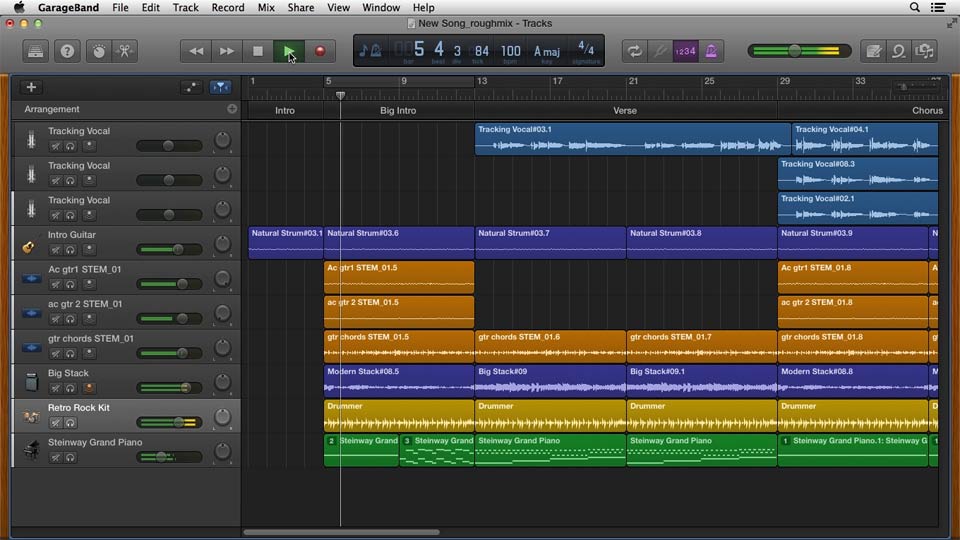Switch LCD display mode note icon
The width and height of the screenshot is (960, 540).
click(x=369, y=51)
